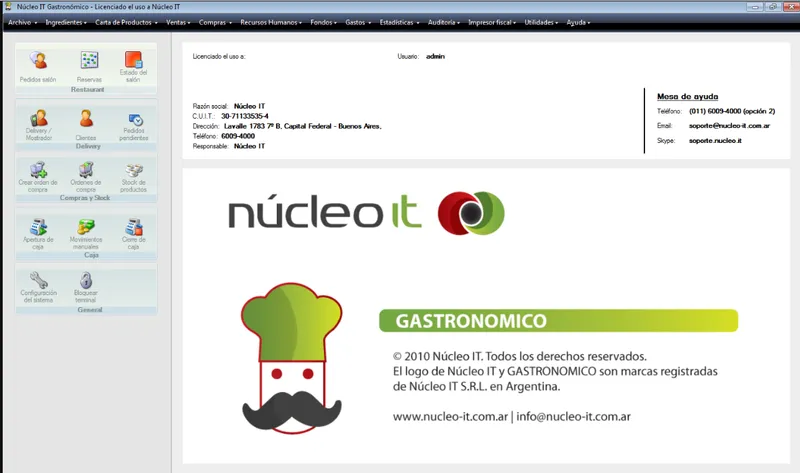Click the soporte.nucleo.it Skype name
The image size is (800, 473).
tap(715, 140)
